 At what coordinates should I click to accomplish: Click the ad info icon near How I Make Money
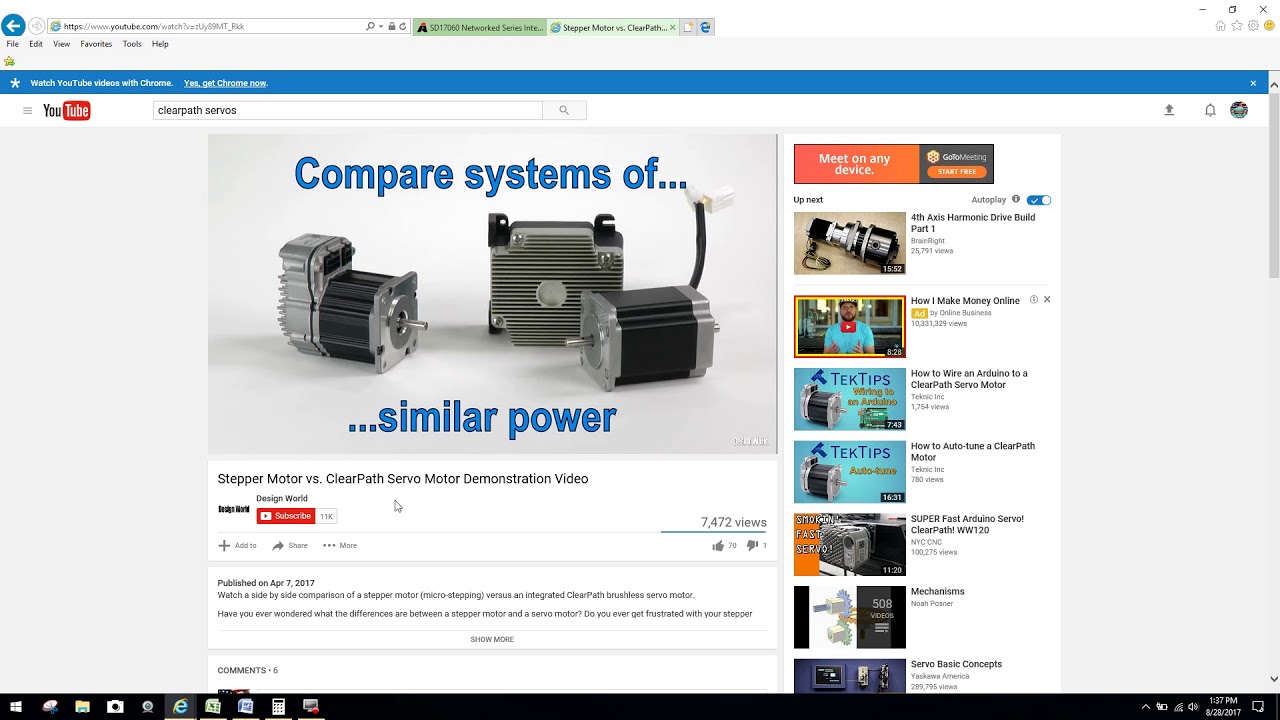click(x=1034, y=300)
